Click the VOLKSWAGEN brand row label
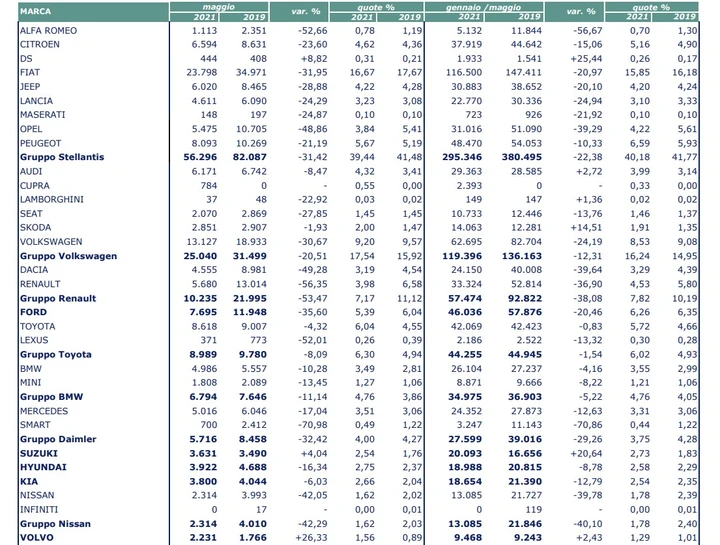The width and height of the screenshot is (720, 545). click(x=51, y=242)
